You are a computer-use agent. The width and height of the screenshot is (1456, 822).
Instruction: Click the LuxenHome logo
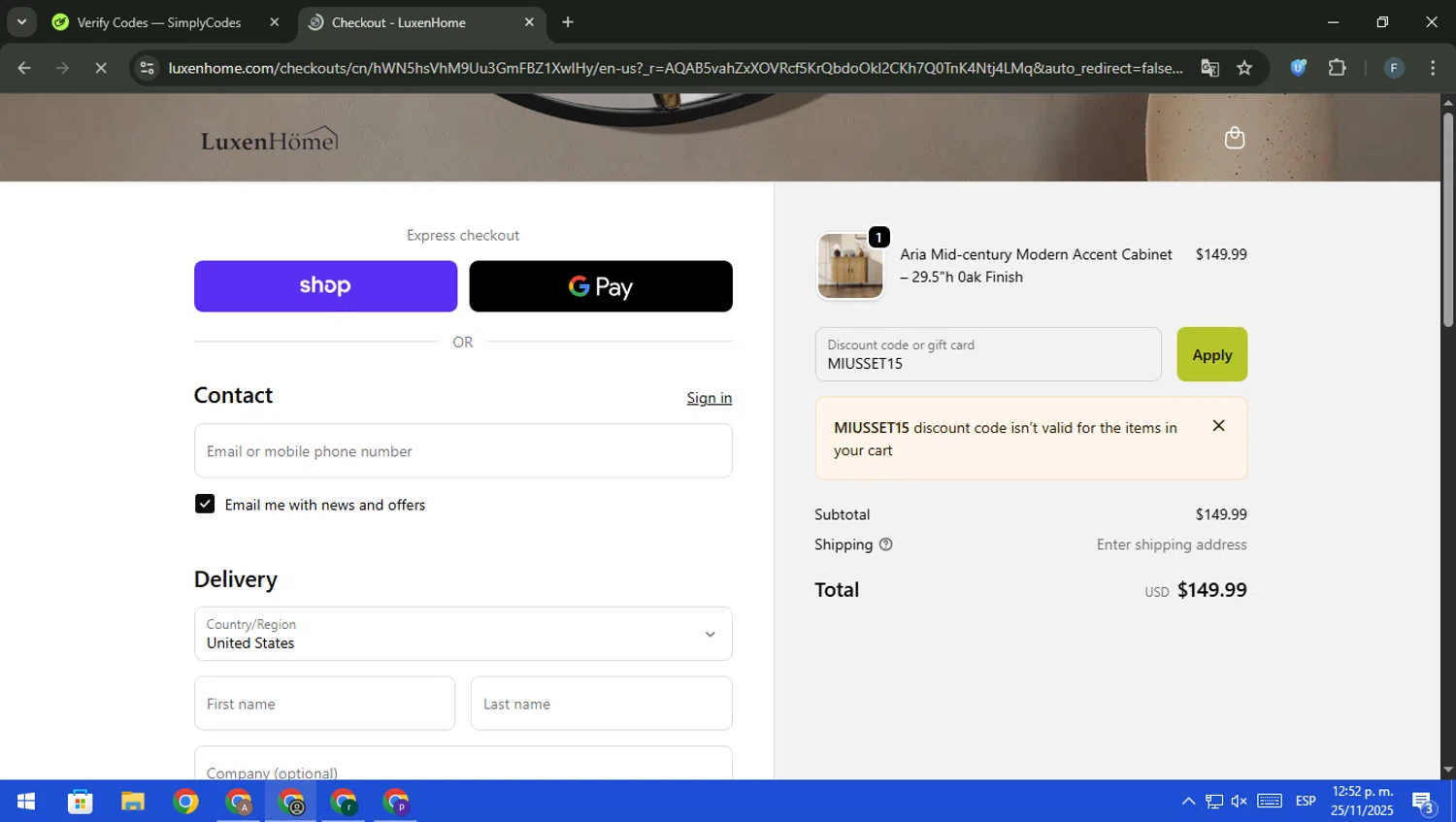pyautogui.click(x=270, y=140)
